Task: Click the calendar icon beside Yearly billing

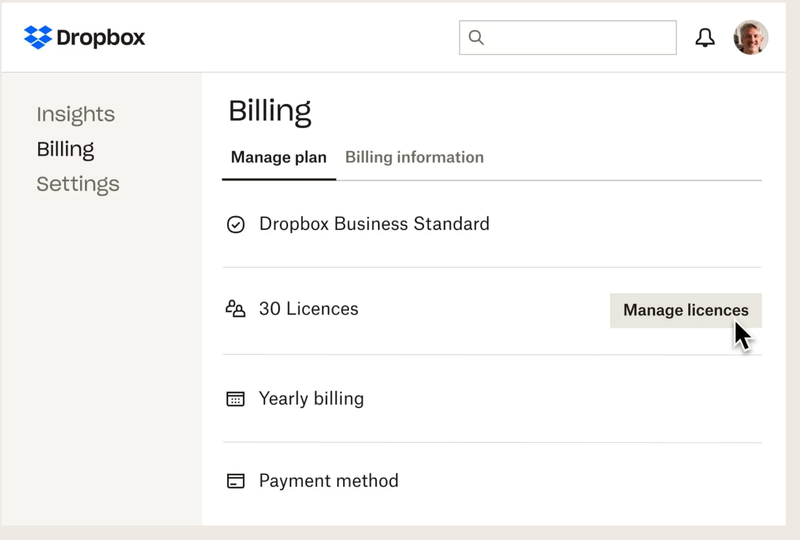Action: 236,399
